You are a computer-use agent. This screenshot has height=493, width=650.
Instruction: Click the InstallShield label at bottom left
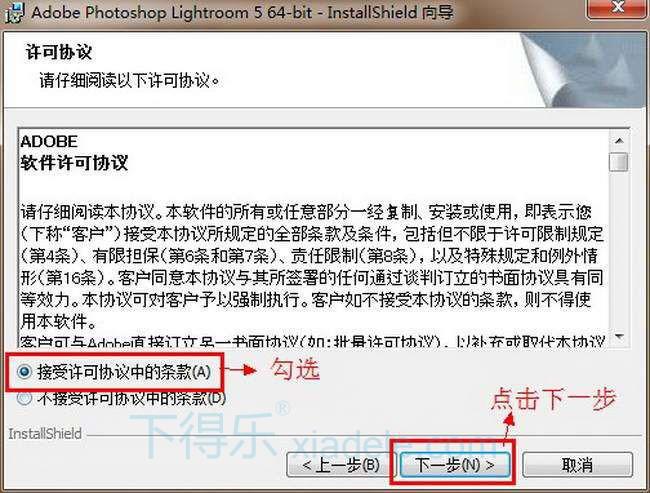tap(45, 434)
